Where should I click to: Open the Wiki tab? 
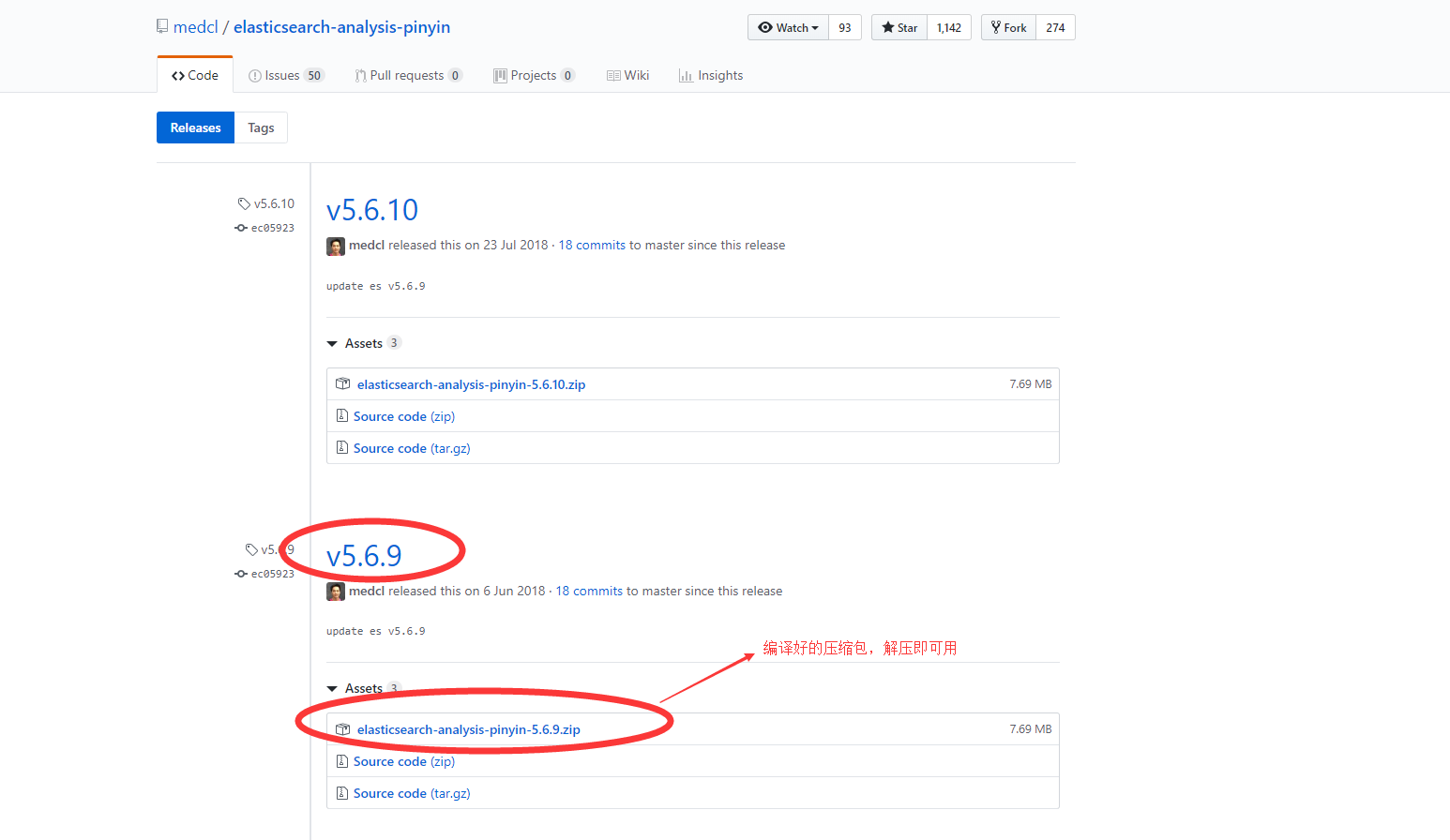point(627,75)
